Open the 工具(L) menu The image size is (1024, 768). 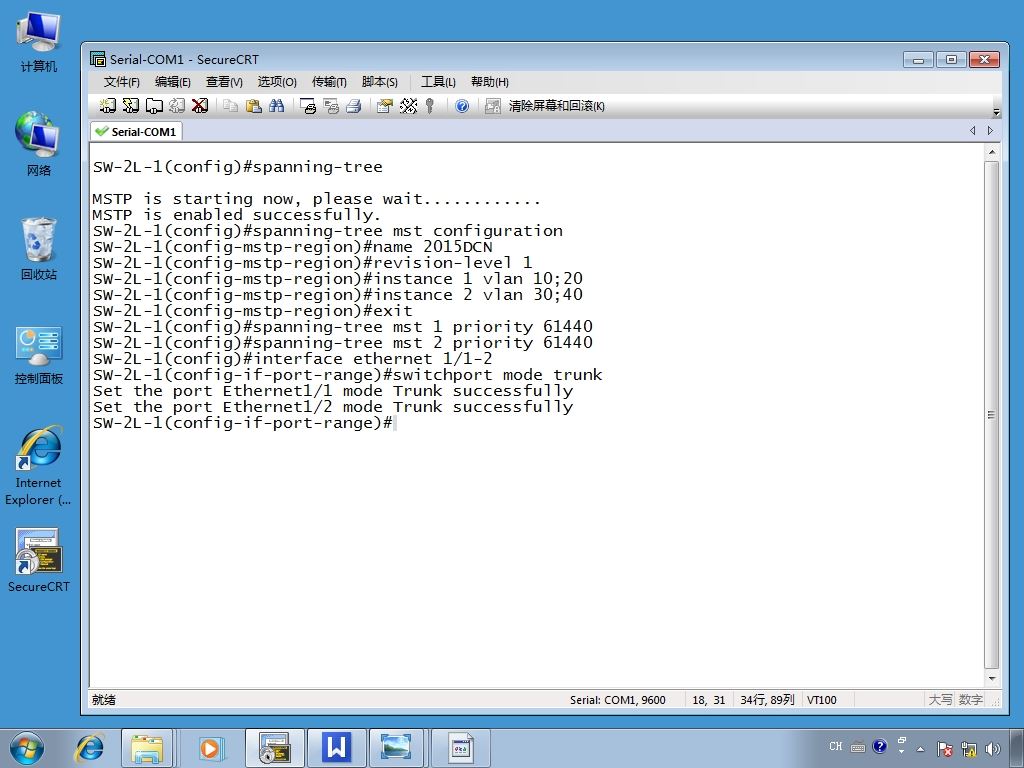(438, 82)
